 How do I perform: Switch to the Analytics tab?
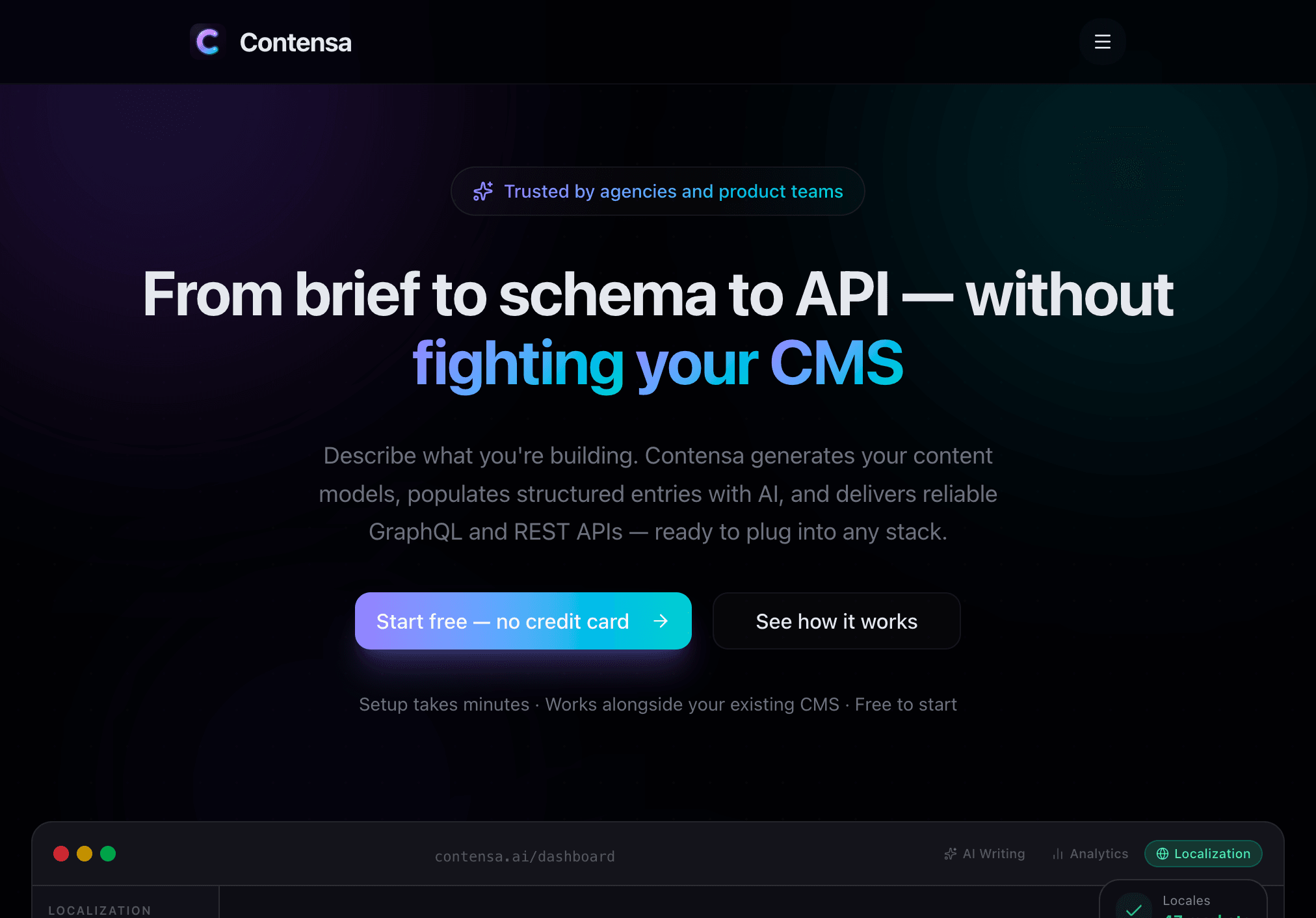pos(1090,854)
